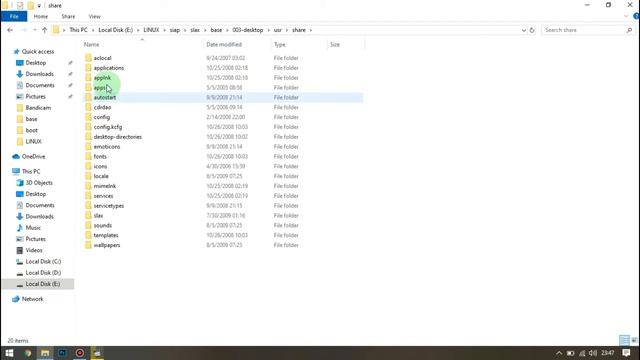Select the locale folder icon
The height and width of the screenshot is (360, 640).
[89, 176]
